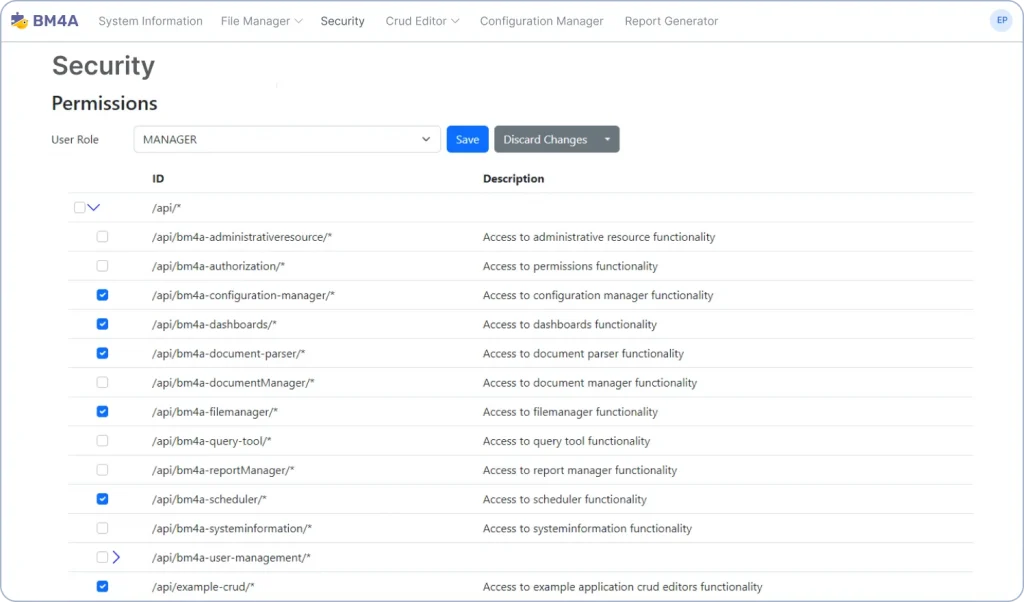Uncheck the configuration-manager permission checkbox

[x=103, y=295]
